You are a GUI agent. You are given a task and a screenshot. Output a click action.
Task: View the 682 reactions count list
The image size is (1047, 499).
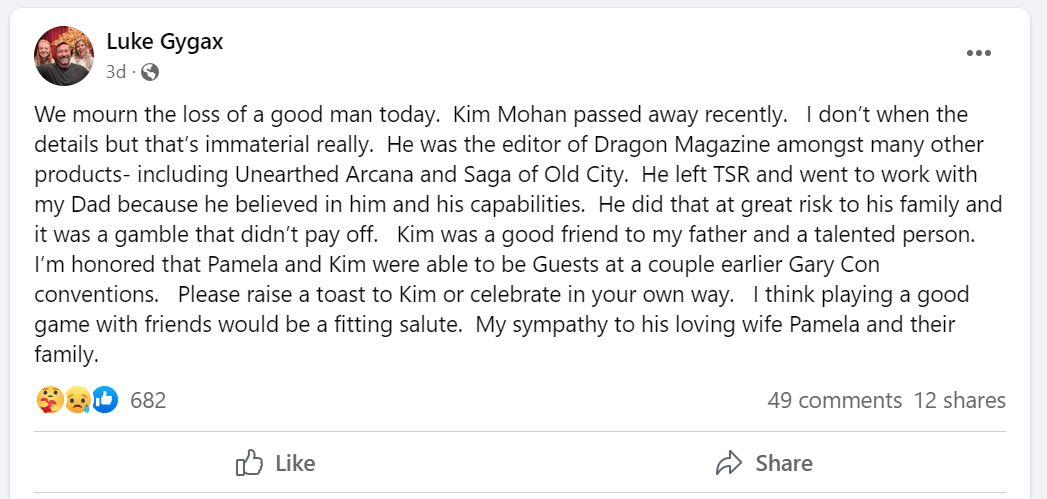tap(148, 400)
